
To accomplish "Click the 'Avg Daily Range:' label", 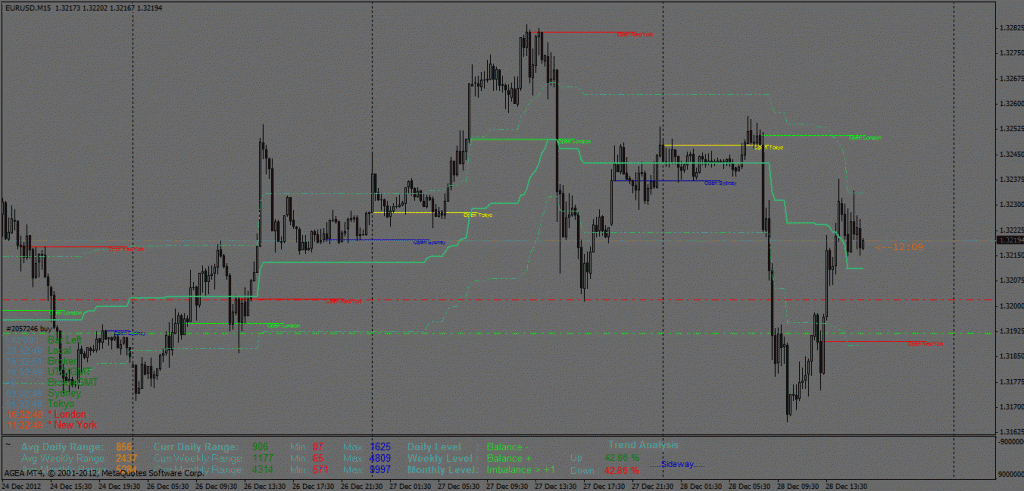I will coord(62,447).
